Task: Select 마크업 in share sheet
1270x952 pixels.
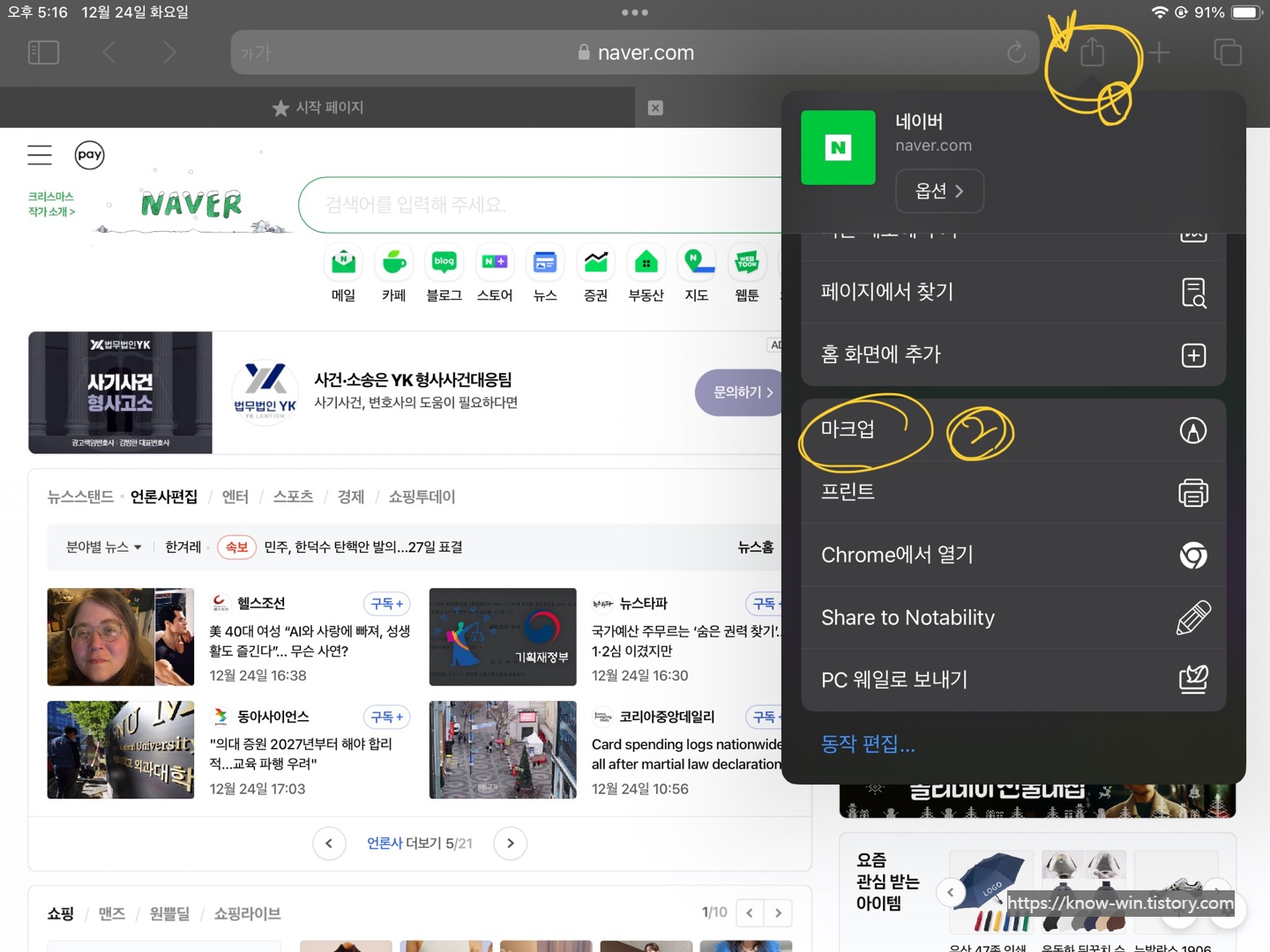Action: (1013, 430)
